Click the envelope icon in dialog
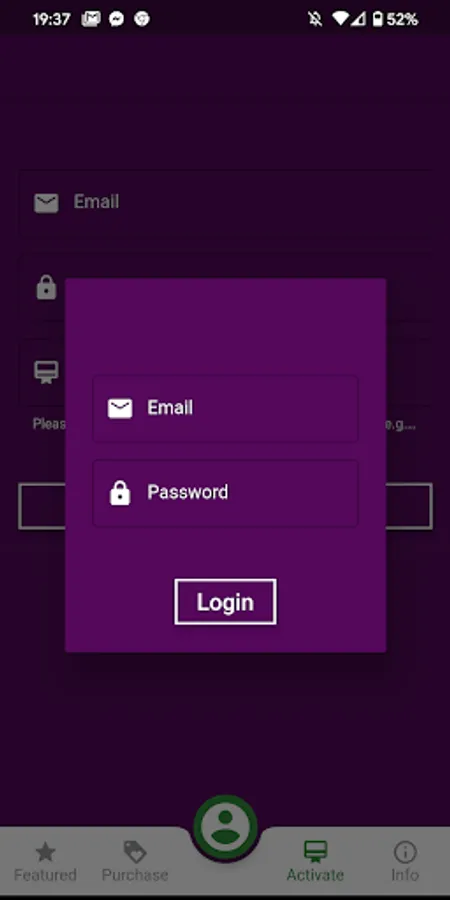This screenshot has height=900, width=450. pos(120,408)
